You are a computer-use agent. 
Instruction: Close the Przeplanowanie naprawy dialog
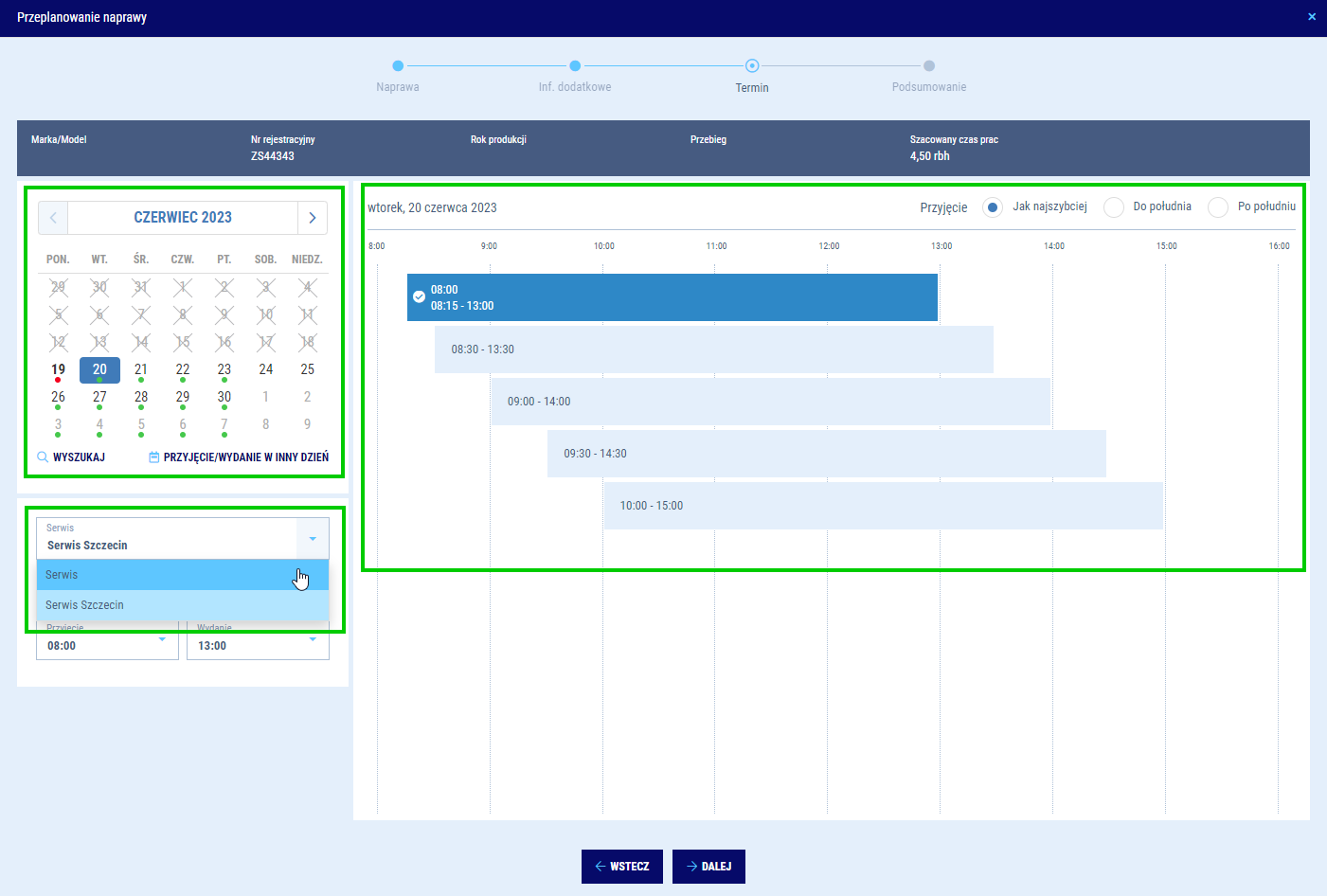[1312, 17]
